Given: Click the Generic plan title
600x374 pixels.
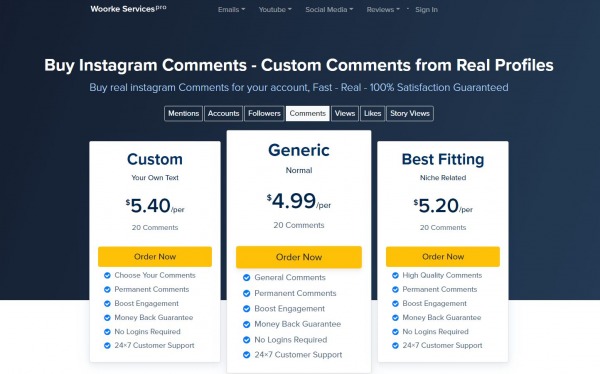Looking at the screenshot, I should click(299, 150).
